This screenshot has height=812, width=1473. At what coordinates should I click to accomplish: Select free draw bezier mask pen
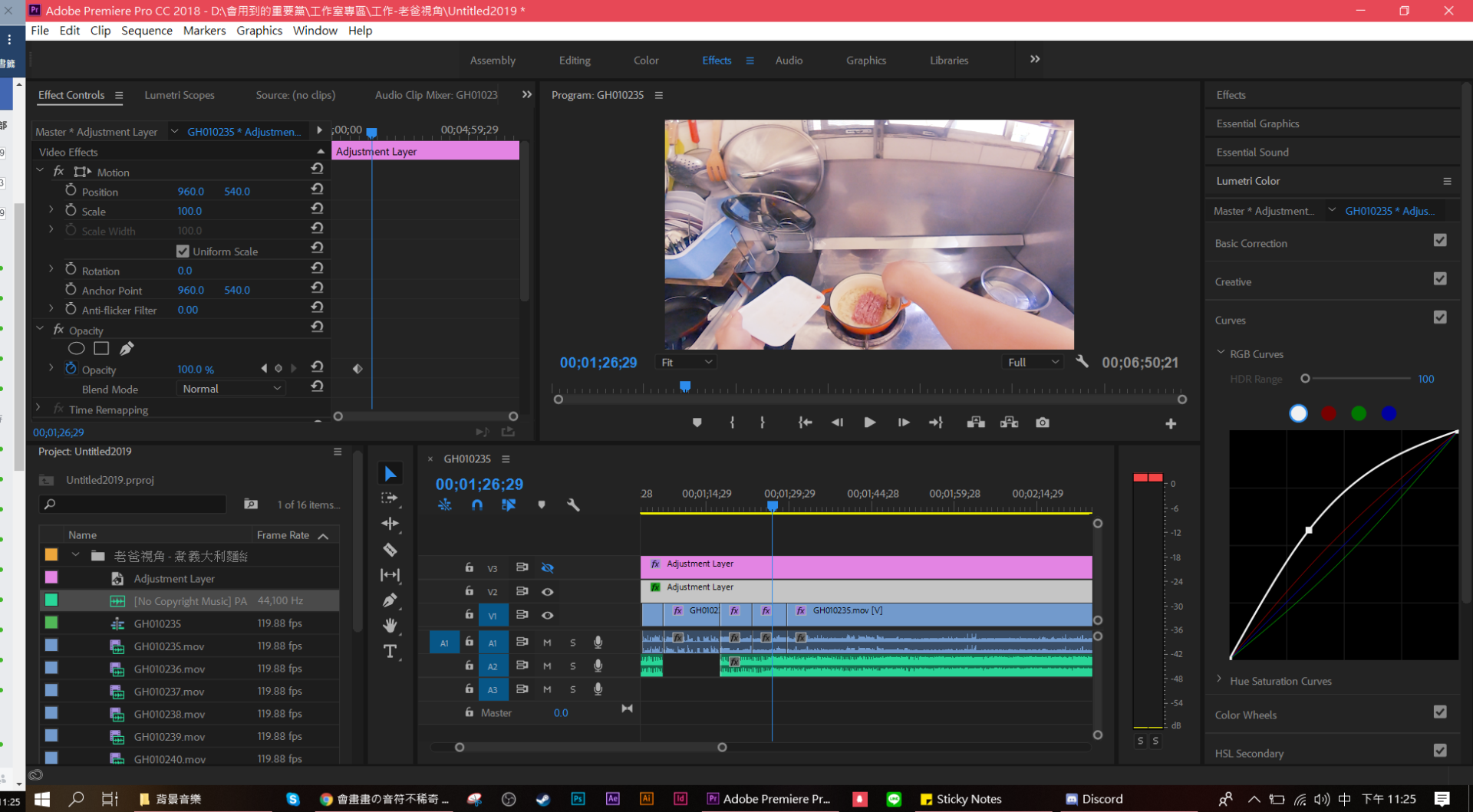pos(127,348)
